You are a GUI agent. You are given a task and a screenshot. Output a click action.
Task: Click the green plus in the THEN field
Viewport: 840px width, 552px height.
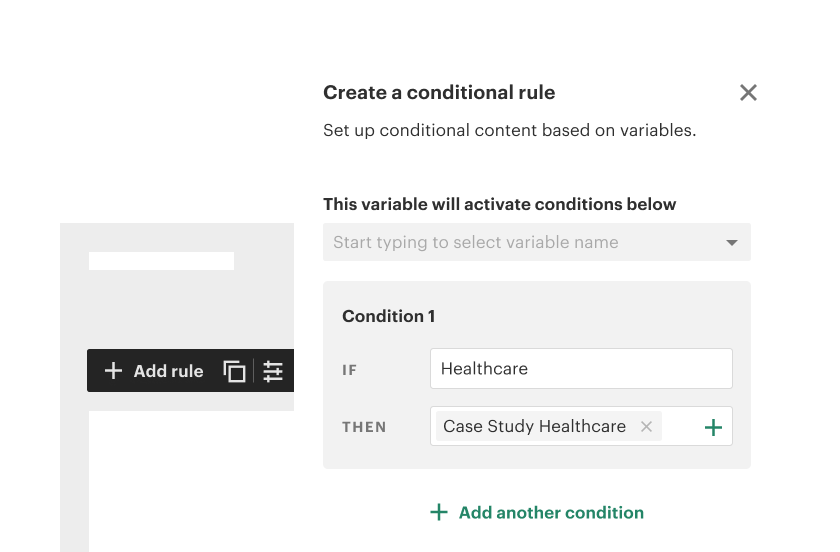[x=713, y=428]
